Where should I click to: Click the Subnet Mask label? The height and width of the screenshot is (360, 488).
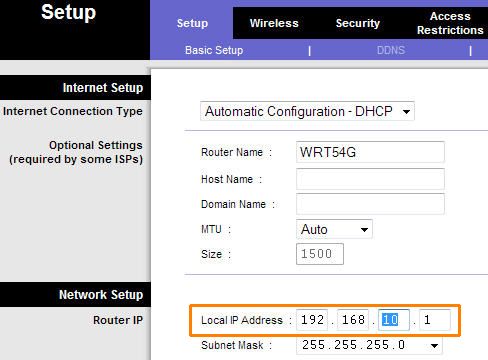(232, 345)
